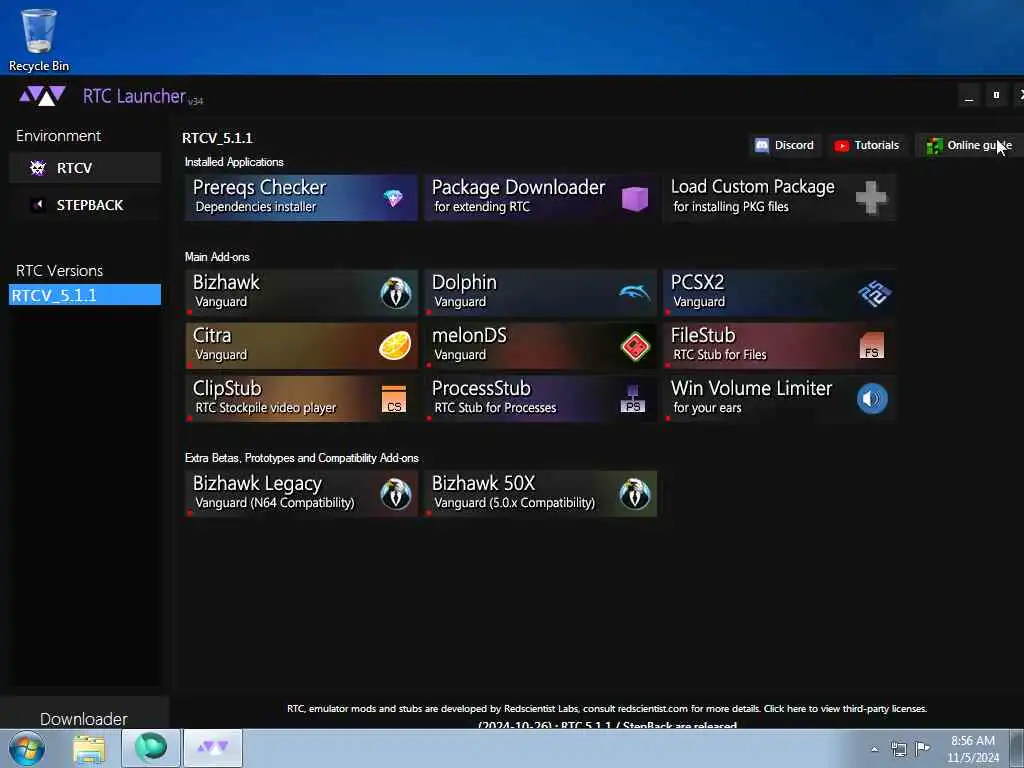Click the FileStub FS icon
The height and width of the screenshot is (768, 1024).
tap(872, 345)
